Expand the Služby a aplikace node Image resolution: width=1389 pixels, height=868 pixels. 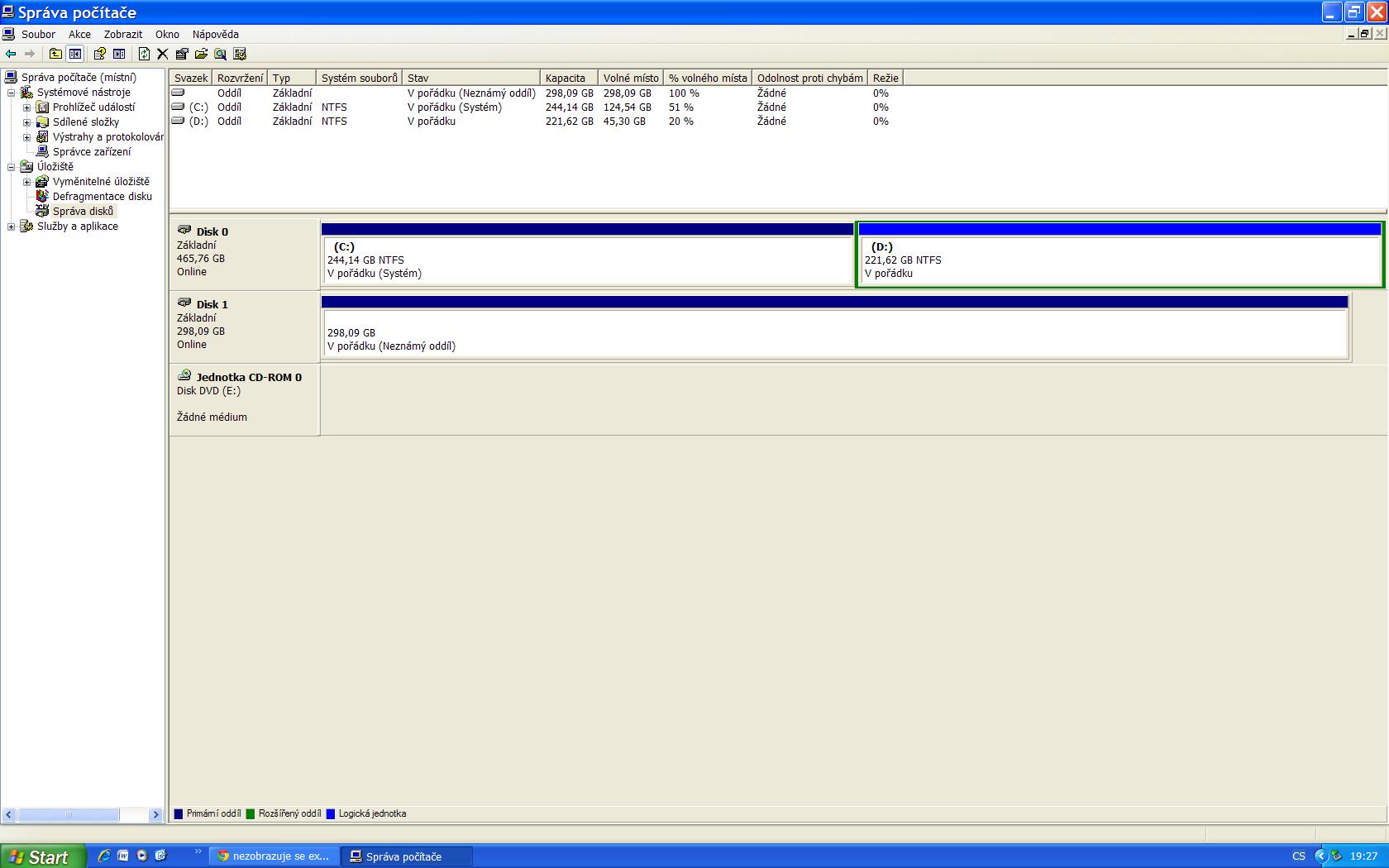[12, 227]
